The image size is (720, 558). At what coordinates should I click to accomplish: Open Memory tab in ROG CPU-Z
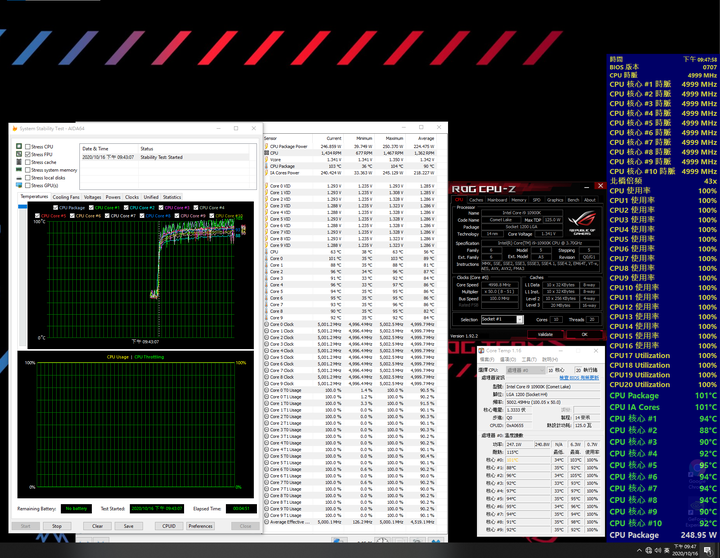coord(518,200)
